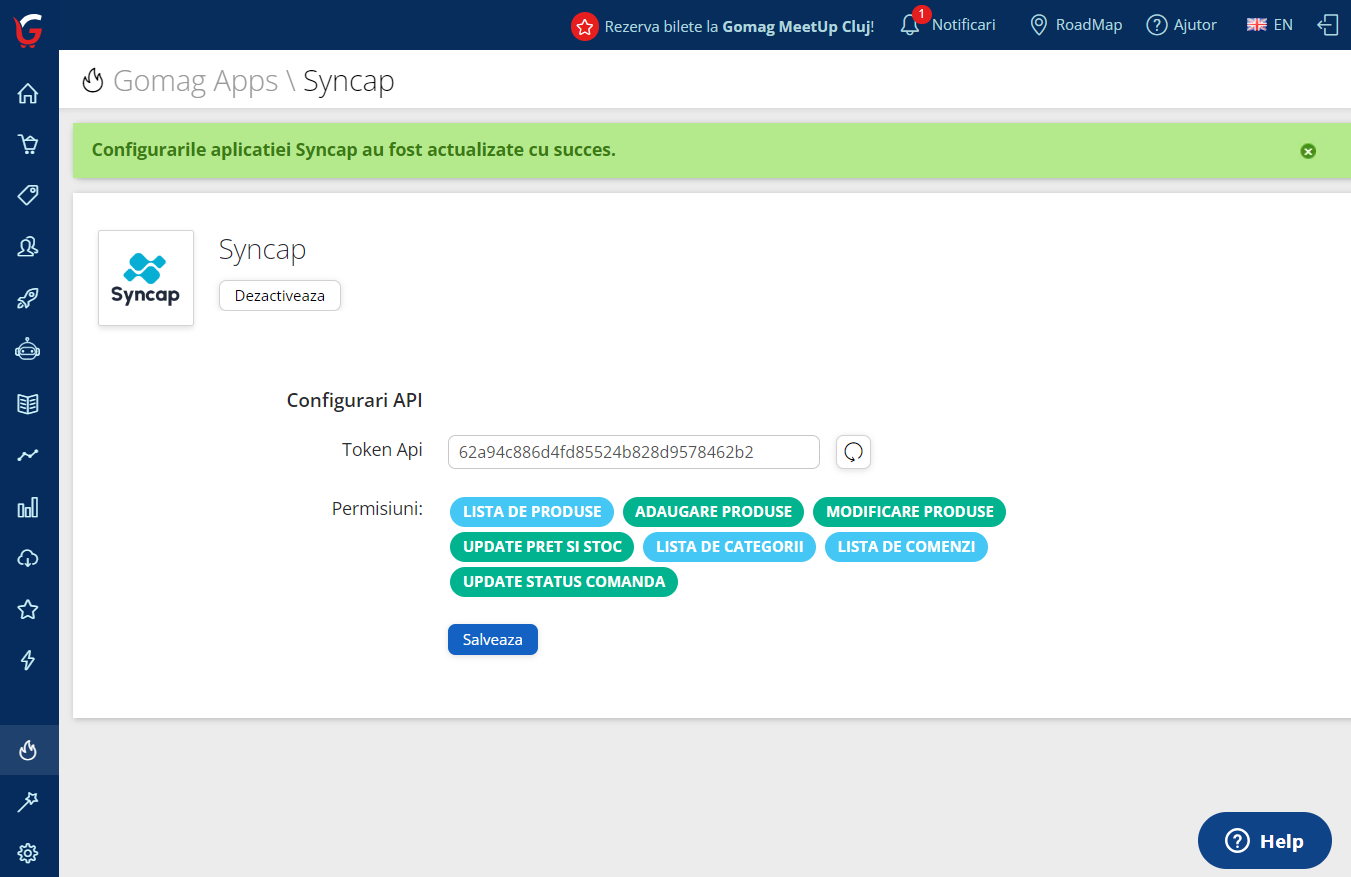This screenshot has height=877, width=1351.
Task: Open the open-book content icon
Action: pos(28,404)
